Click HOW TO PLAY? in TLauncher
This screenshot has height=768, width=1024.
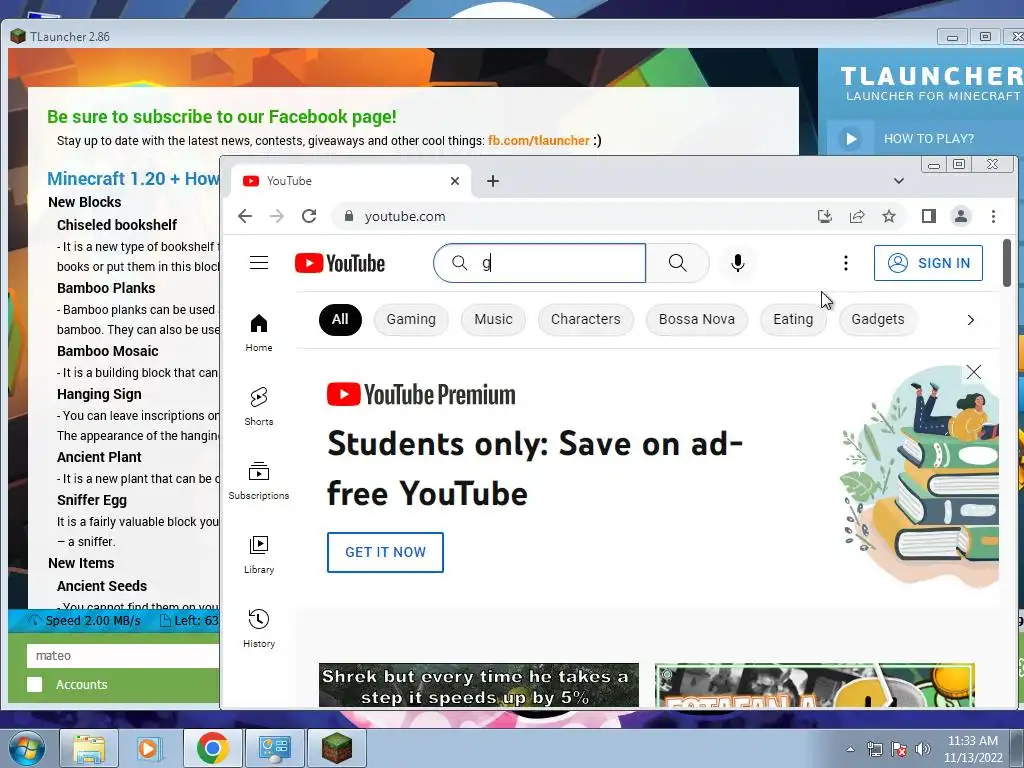pyautogui.click(x=928, y=138)
